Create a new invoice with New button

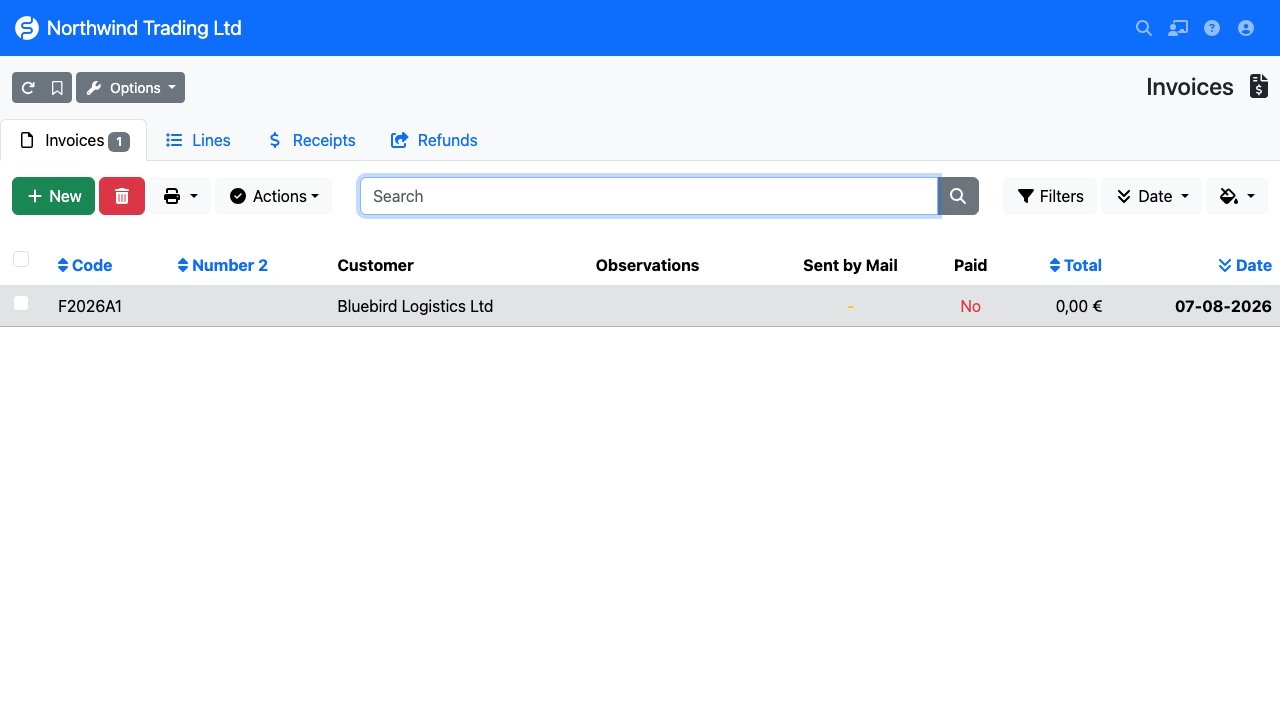[x=54, y=196]
